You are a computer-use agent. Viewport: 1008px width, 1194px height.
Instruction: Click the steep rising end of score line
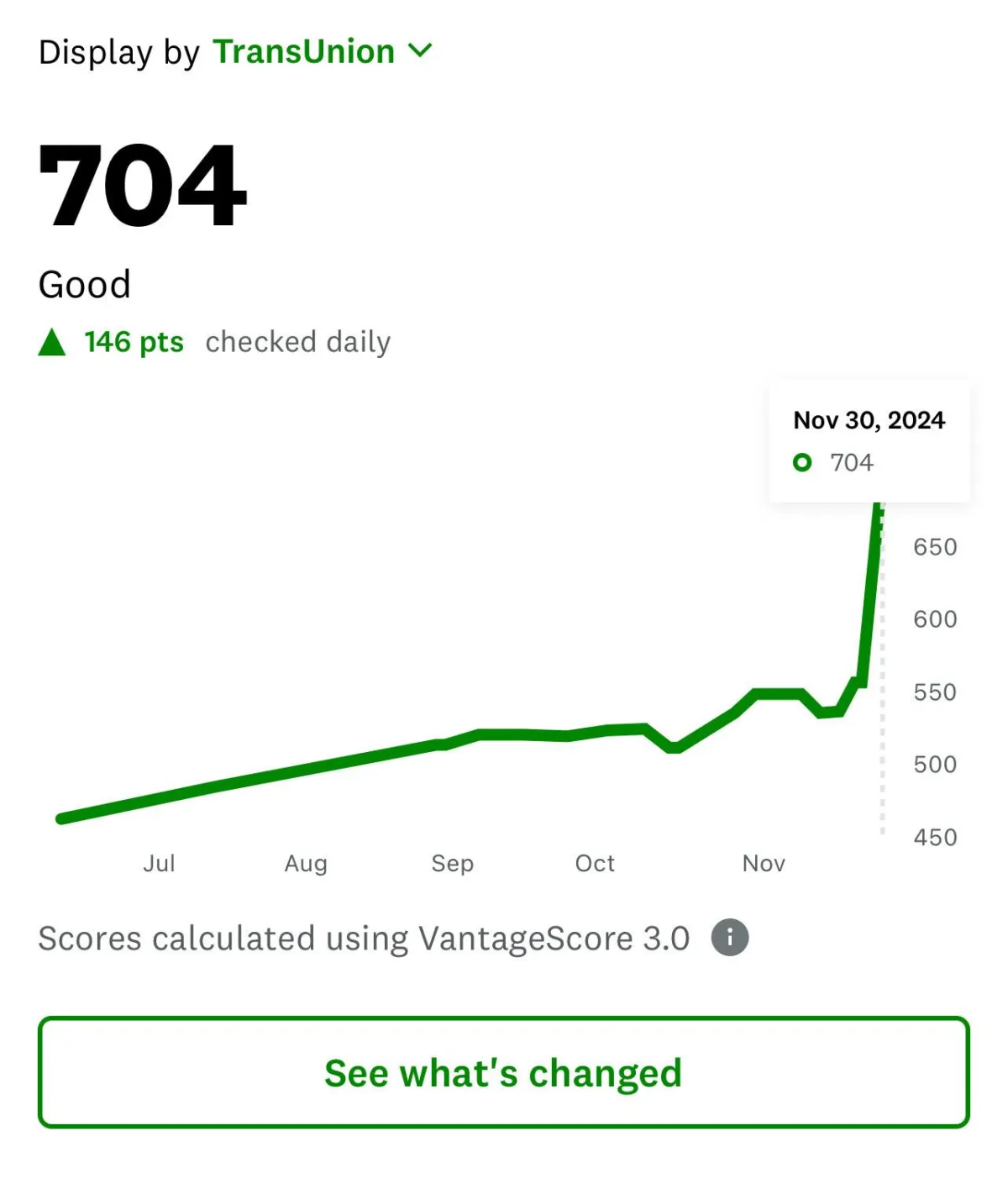point(871,592)
